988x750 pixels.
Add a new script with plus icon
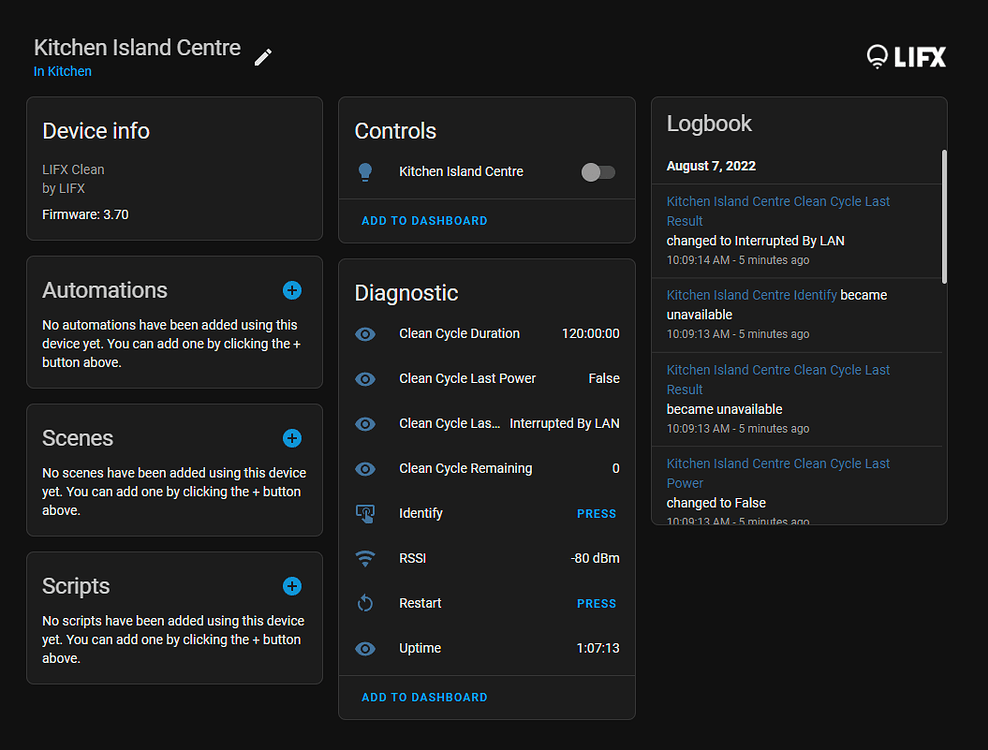(x=292, y=586)
